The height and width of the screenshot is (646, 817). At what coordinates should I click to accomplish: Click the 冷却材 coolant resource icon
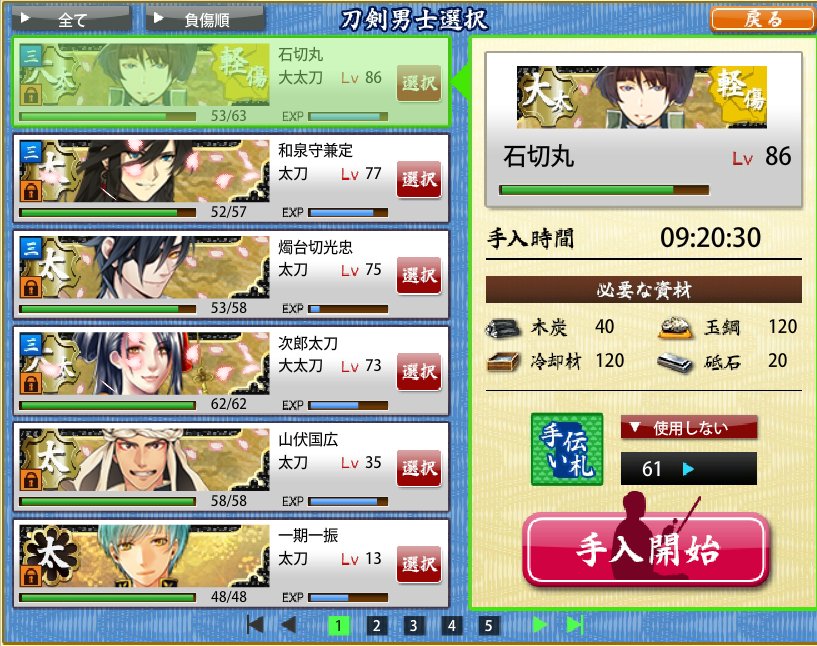[503, 362]
